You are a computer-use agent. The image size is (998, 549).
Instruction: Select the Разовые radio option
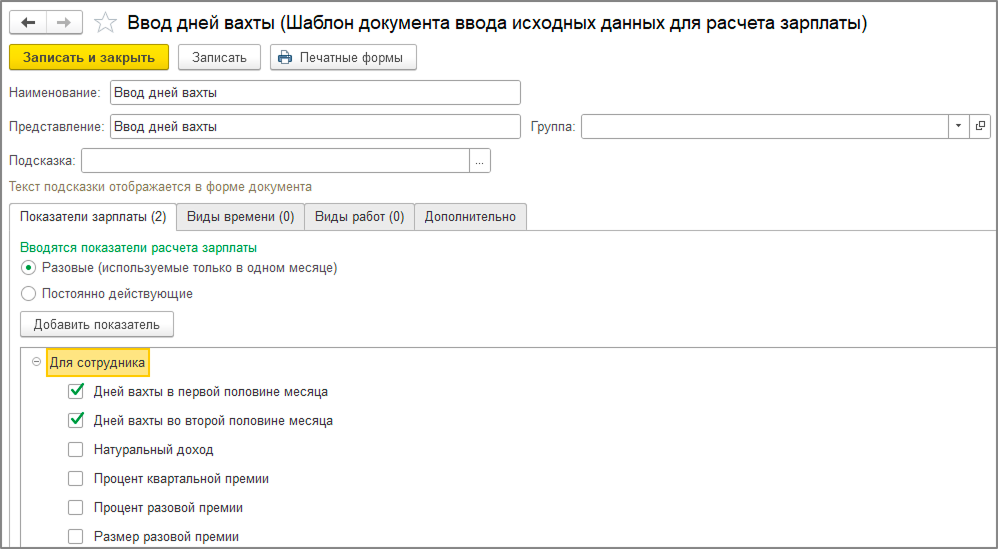click(28, 268)
